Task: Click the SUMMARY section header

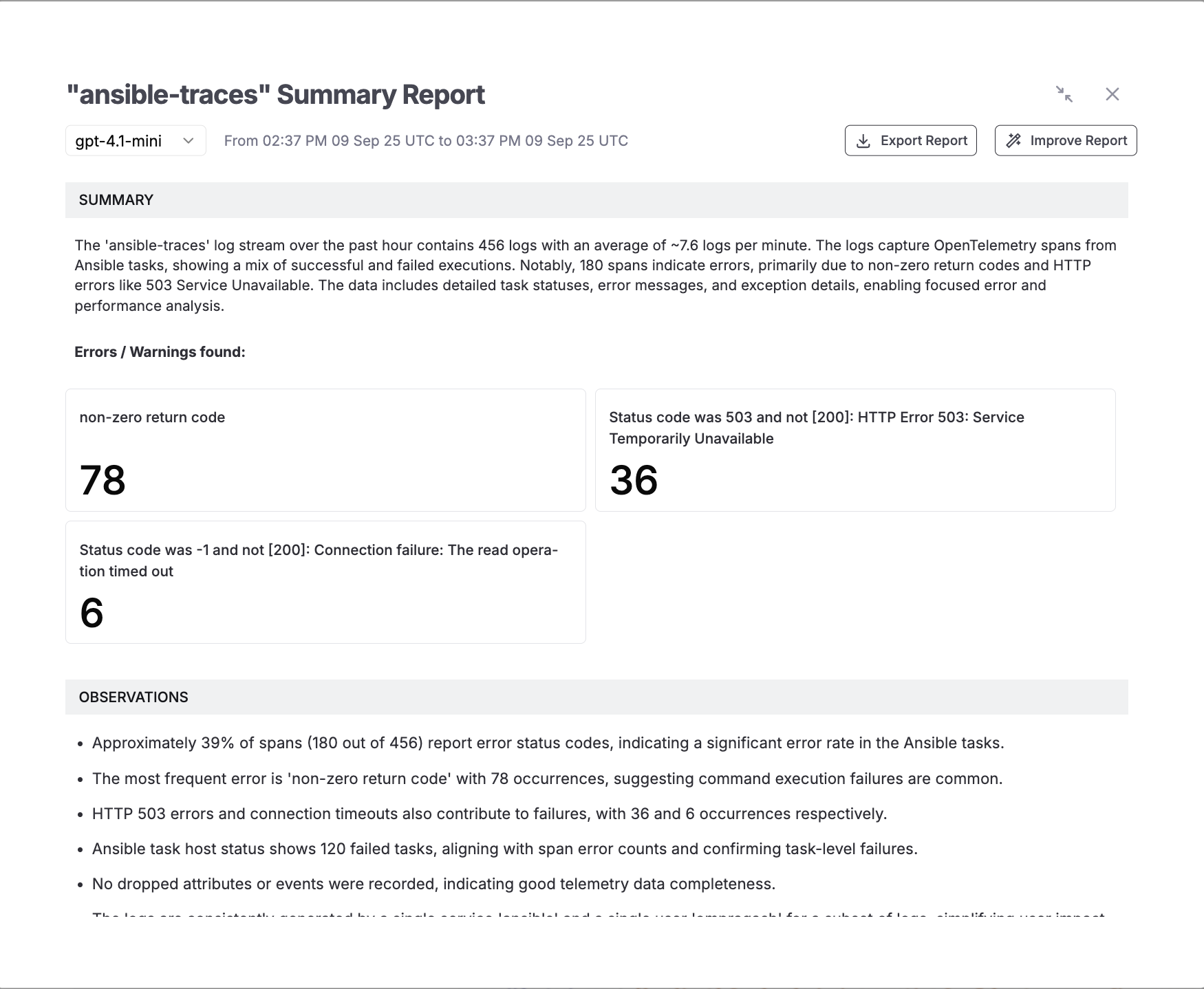Action: [116, 200]
